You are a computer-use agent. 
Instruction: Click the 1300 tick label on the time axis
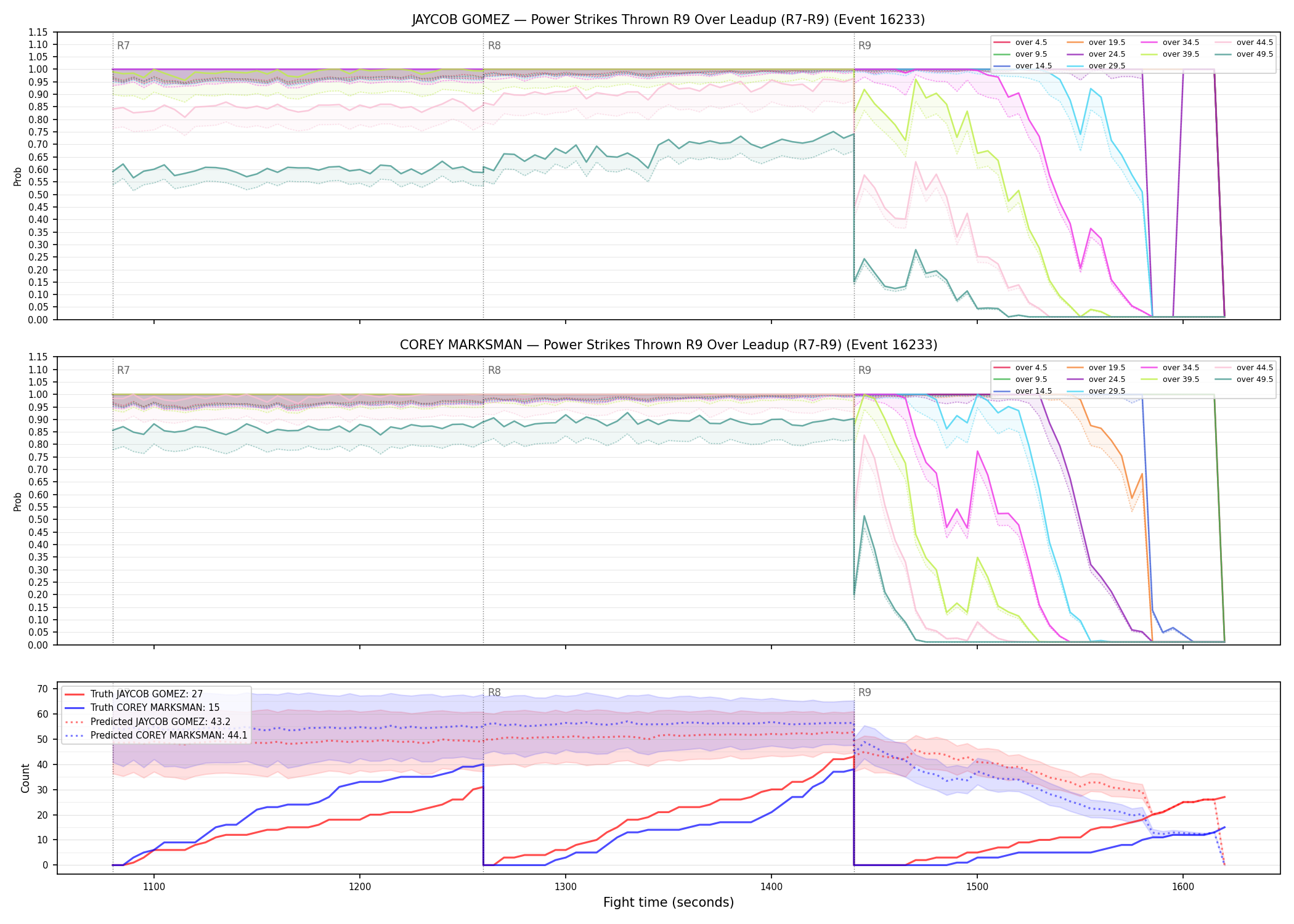click(566, 886)
